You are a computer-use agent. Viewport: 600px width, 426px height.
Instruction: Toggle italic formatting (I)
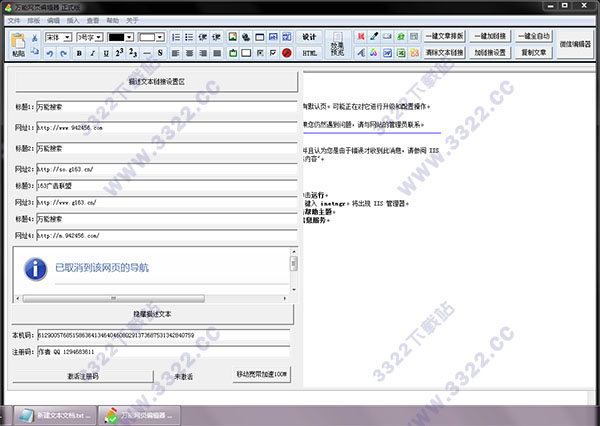(x=92, y=53)
